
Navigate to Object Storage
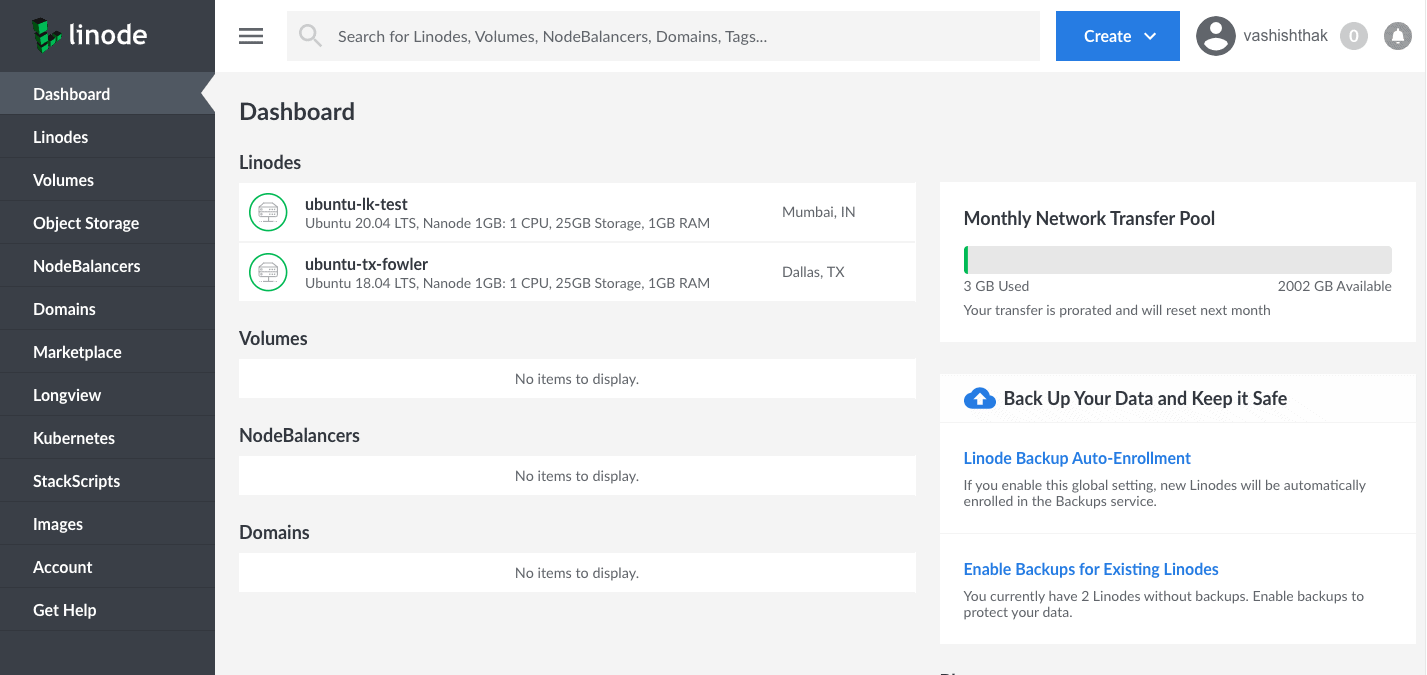(107, 223)
